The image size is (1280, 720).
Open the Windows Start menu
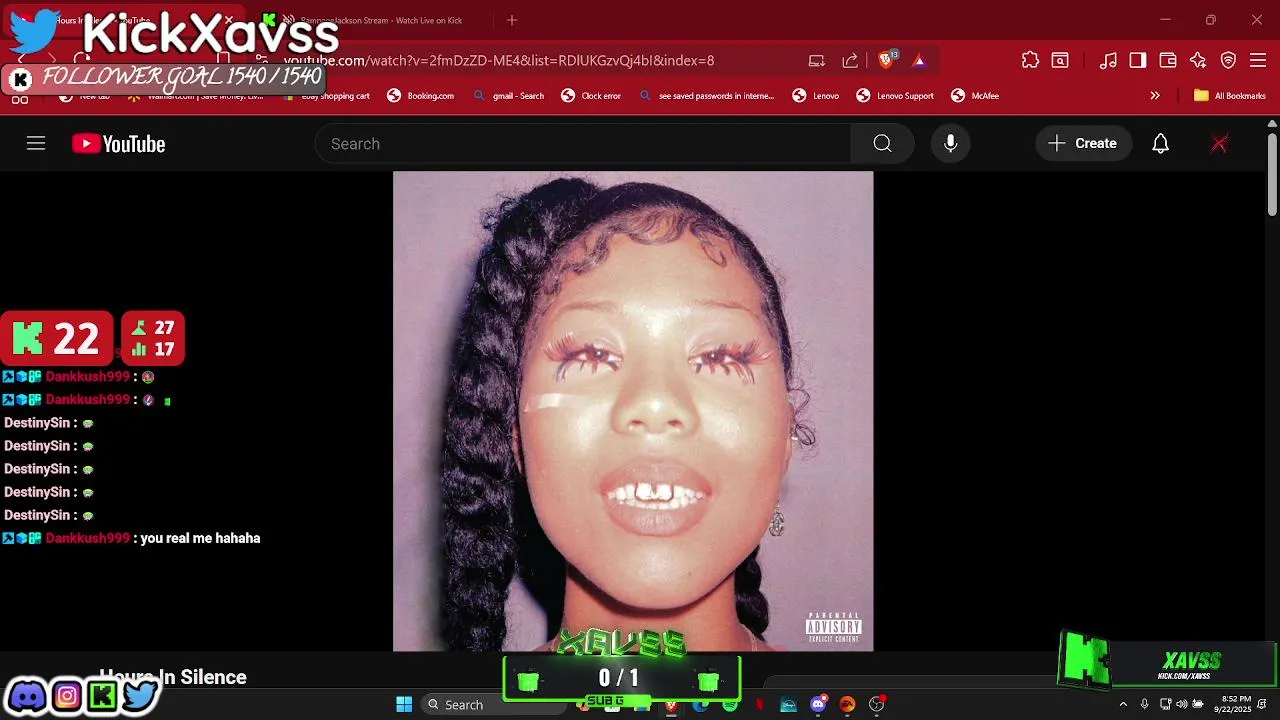click(404, 704)
